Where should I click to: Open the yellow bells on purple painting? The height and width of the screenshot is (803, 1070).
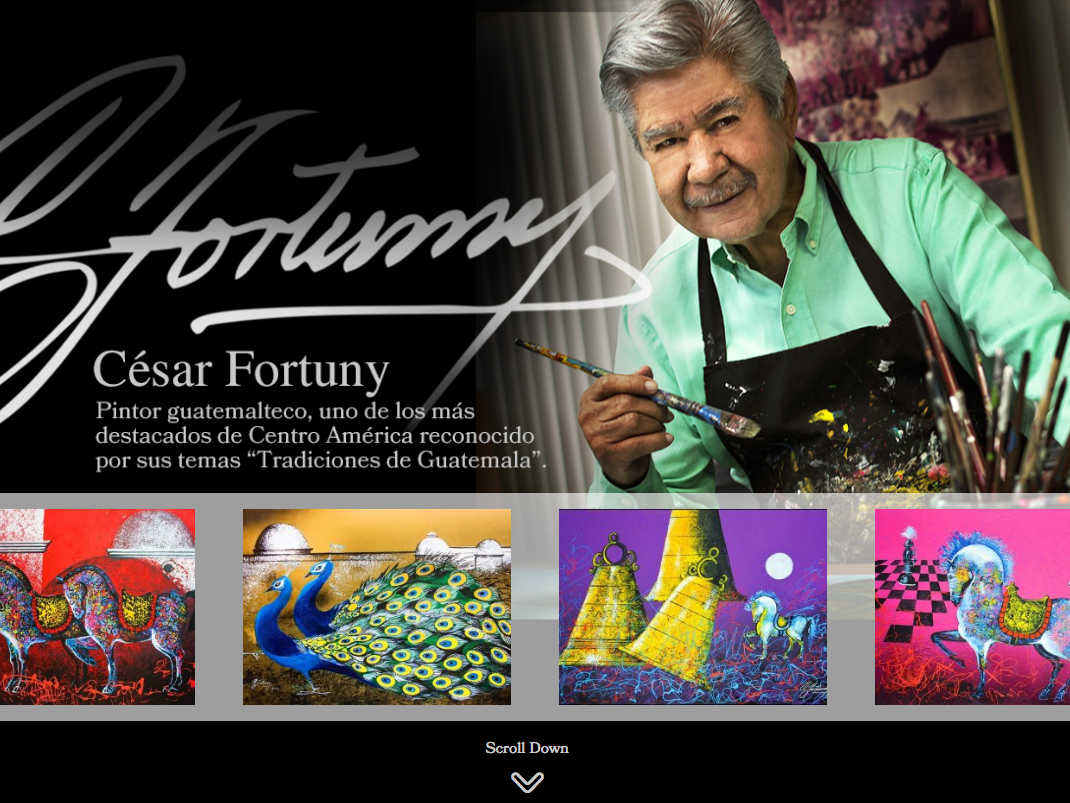click(x=693, y=607)
